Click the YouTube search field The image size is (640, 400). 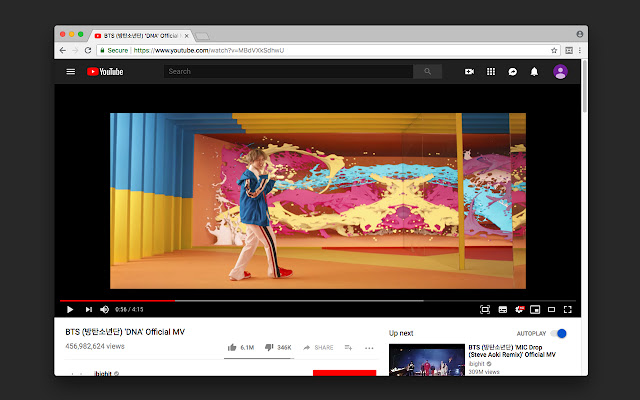pyautogui.click(x=289, y=71)
